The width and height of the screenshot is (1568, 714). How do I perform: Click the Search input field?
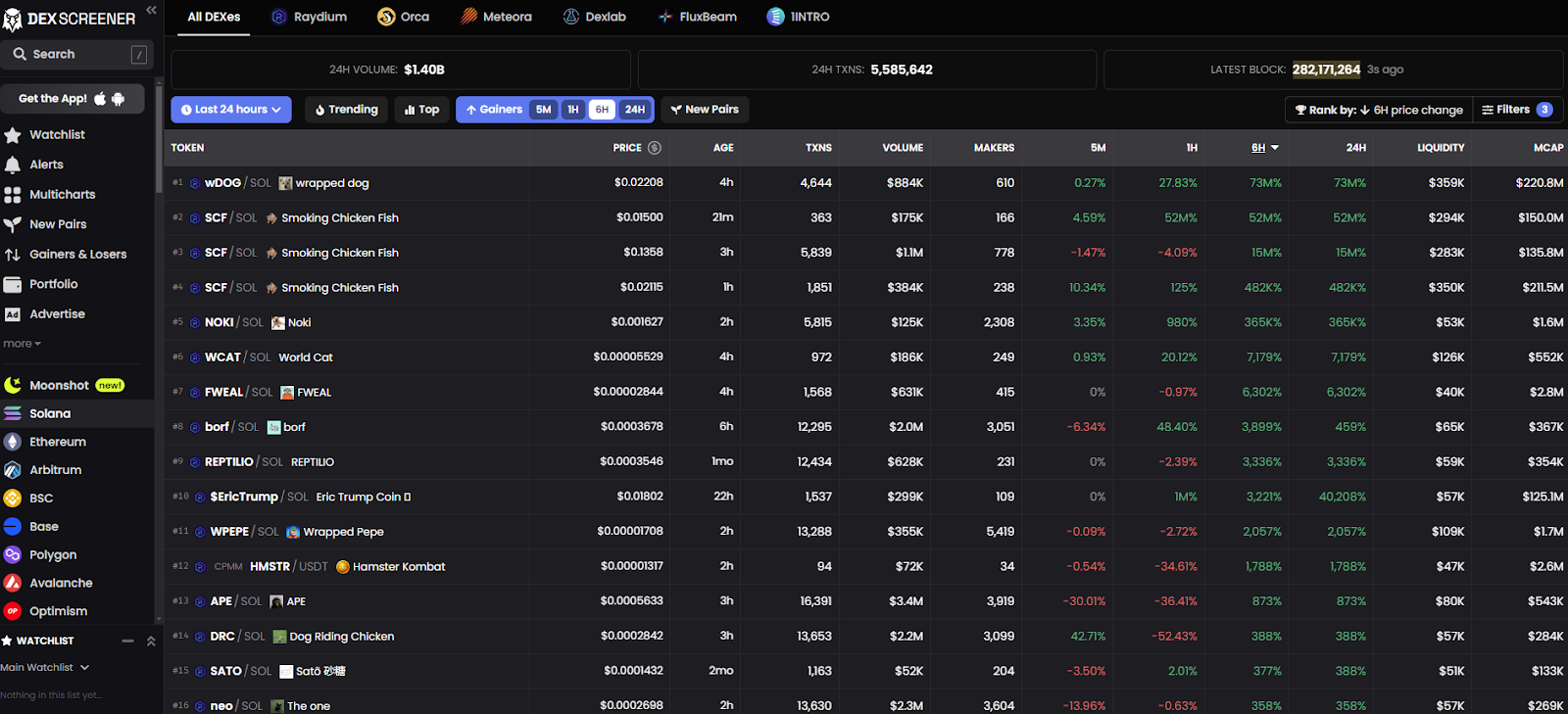(x=75, y=55)
